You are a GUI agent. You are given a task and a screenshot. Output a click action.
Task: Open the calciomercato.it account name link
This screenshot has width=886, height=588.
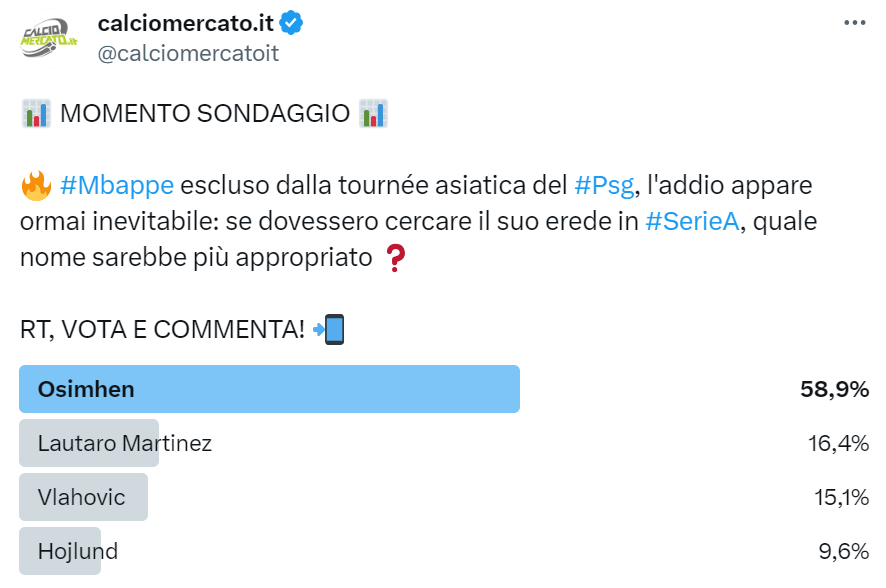point(186,23)
